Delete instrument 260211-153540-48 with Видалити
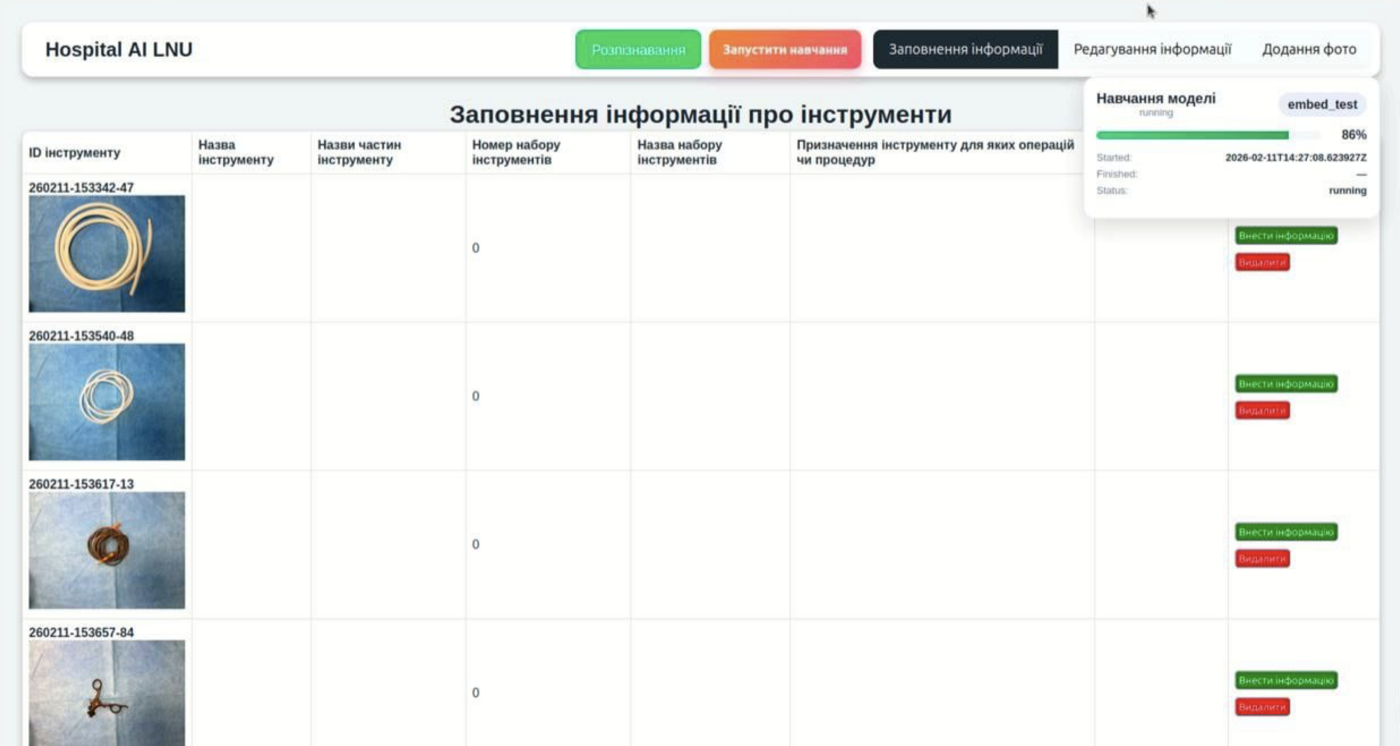The image size is (1400, 746). 1262,410
